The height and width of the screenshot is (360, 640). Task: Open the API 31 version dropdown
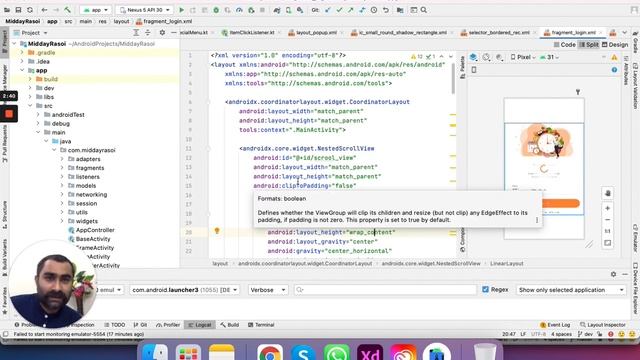(x=549, y=58)
